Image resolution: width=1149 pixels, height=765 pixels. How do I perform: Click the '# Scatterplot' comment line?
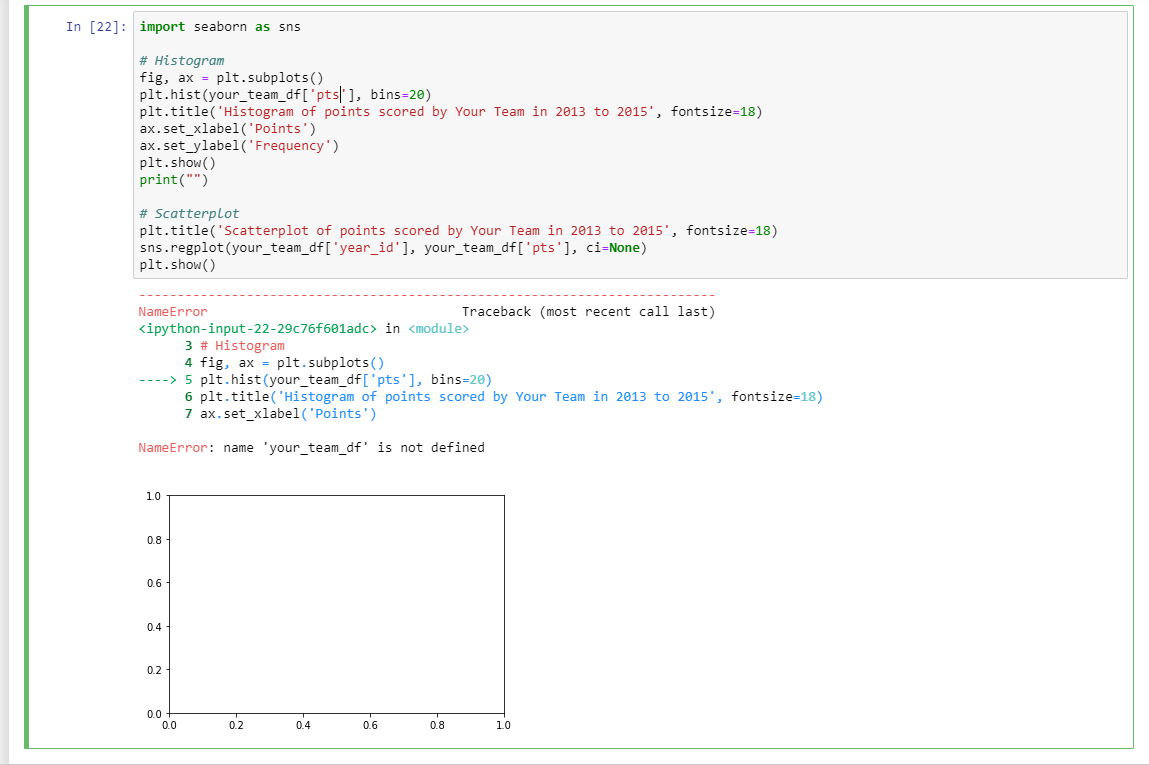click(189, 214)
